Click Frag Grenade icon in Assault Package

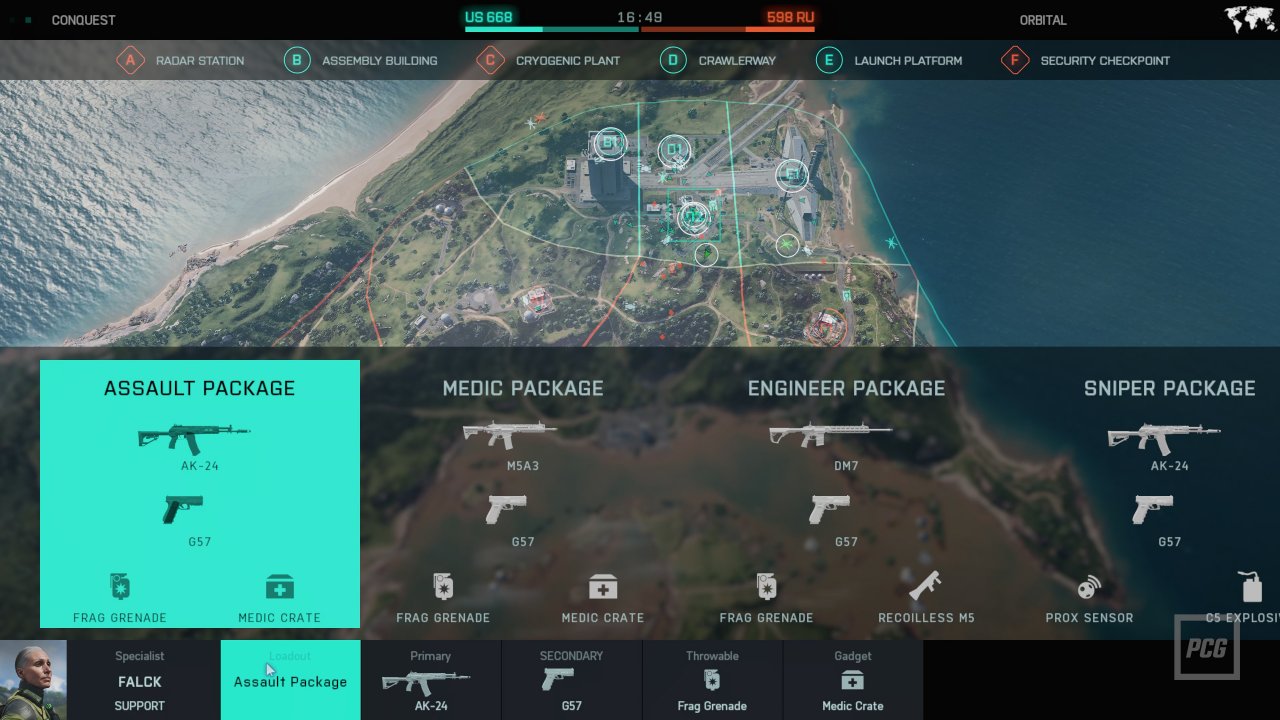pyautogui.click(x=120, y=586)
